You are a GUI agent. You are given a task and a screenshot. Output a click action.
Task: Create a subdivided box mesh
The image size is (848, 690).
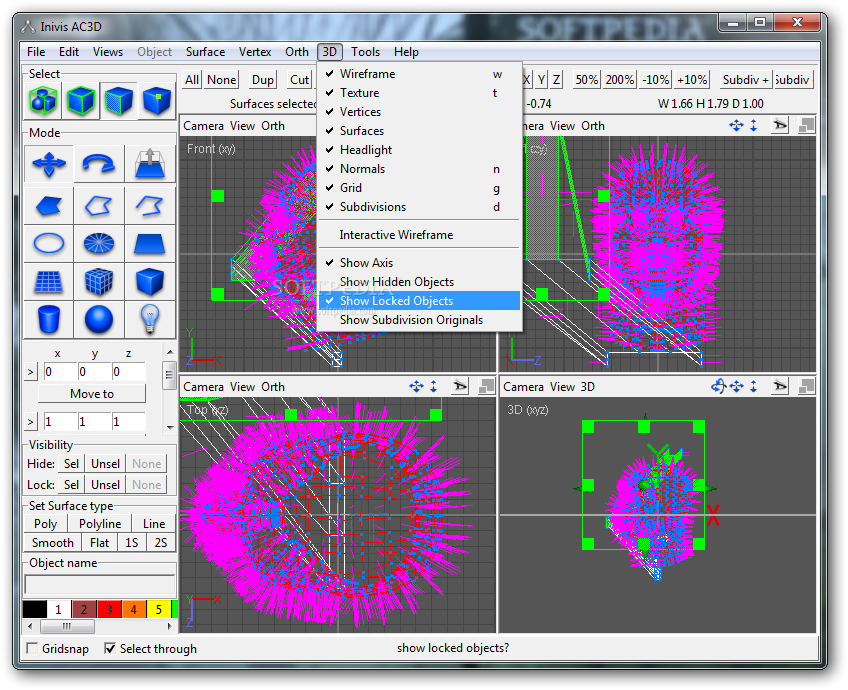[x=99, y=281]
